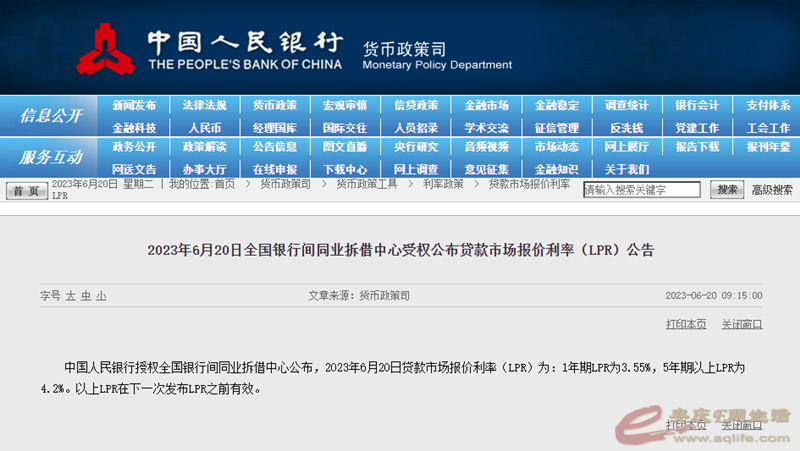Open 货币政策工具 breadcrumb link
The image size is (800, 451).
366,184
